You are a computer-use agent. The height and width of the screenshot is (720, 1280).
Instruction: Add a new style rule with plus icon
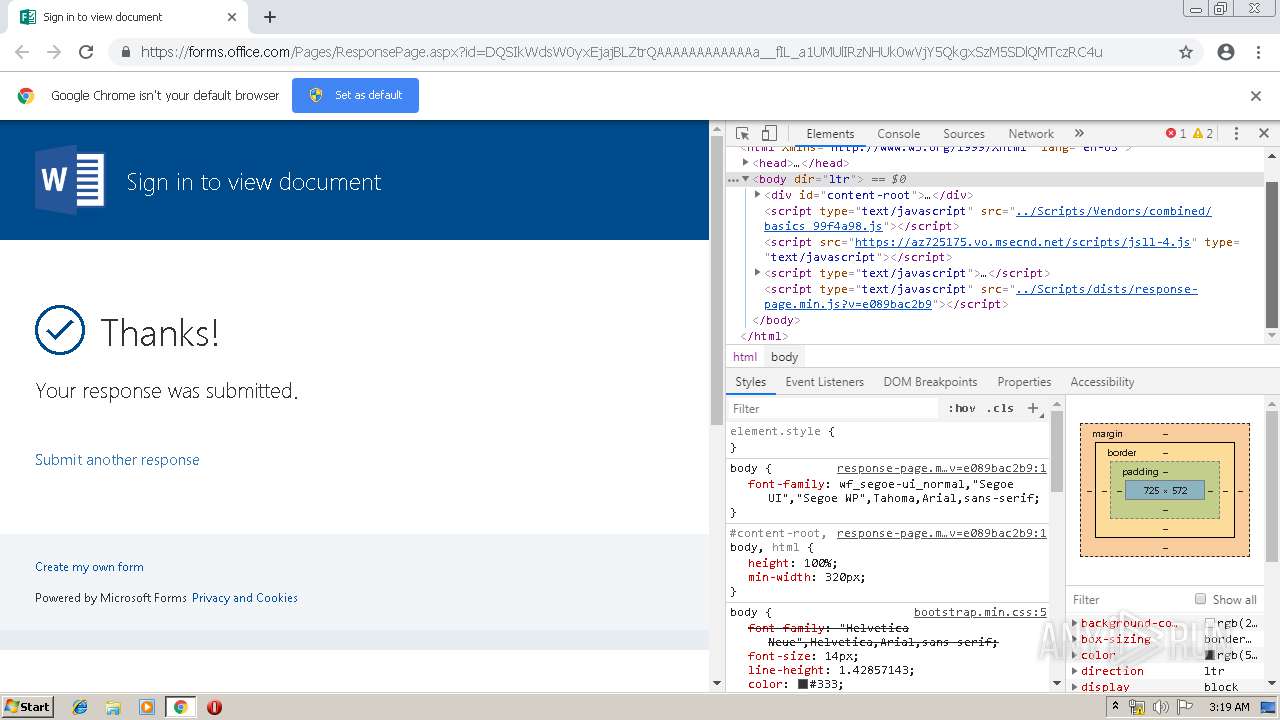click(x=1033, y=408)
